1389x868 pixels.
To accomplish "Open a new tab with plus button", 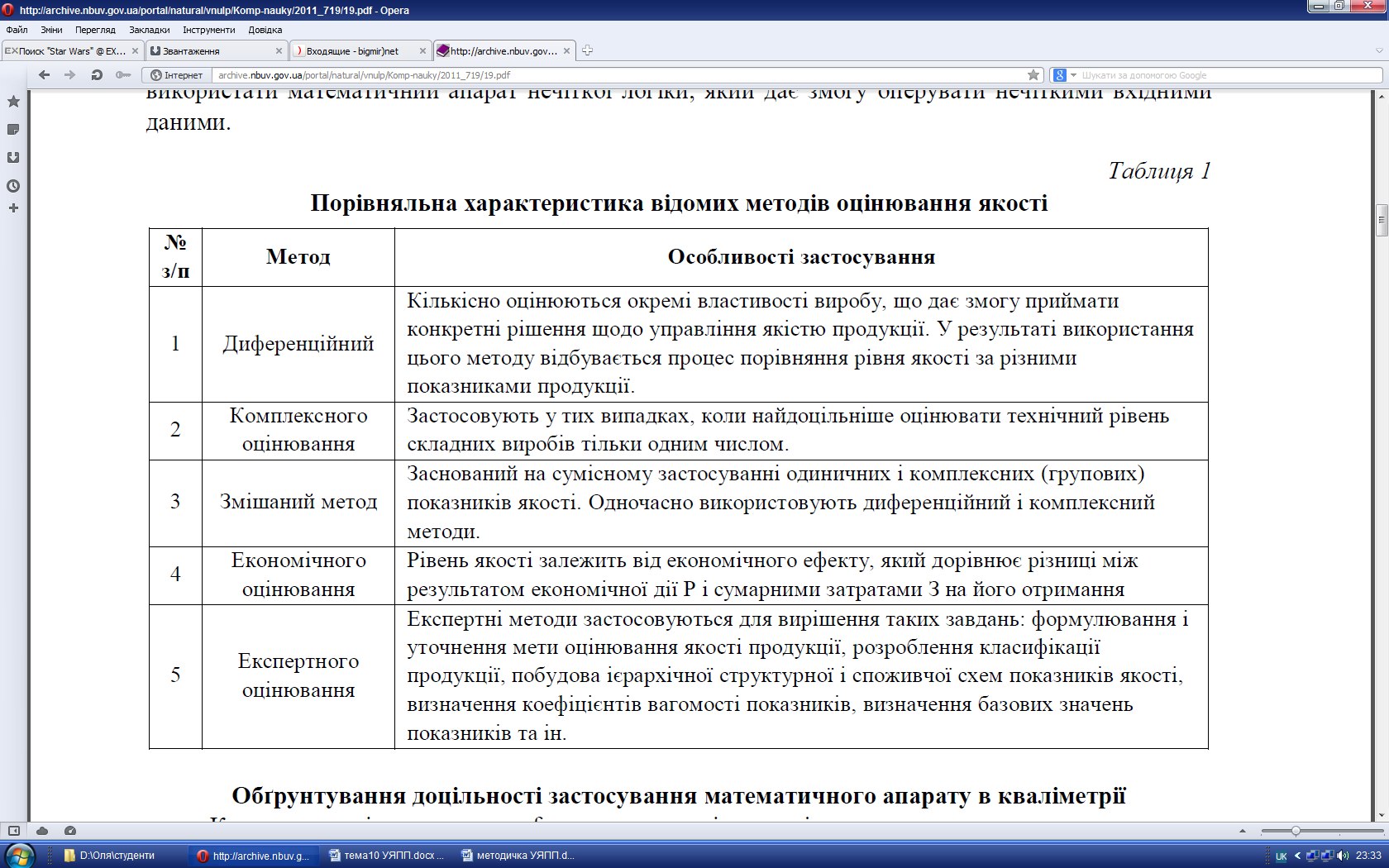I will 587,50.
